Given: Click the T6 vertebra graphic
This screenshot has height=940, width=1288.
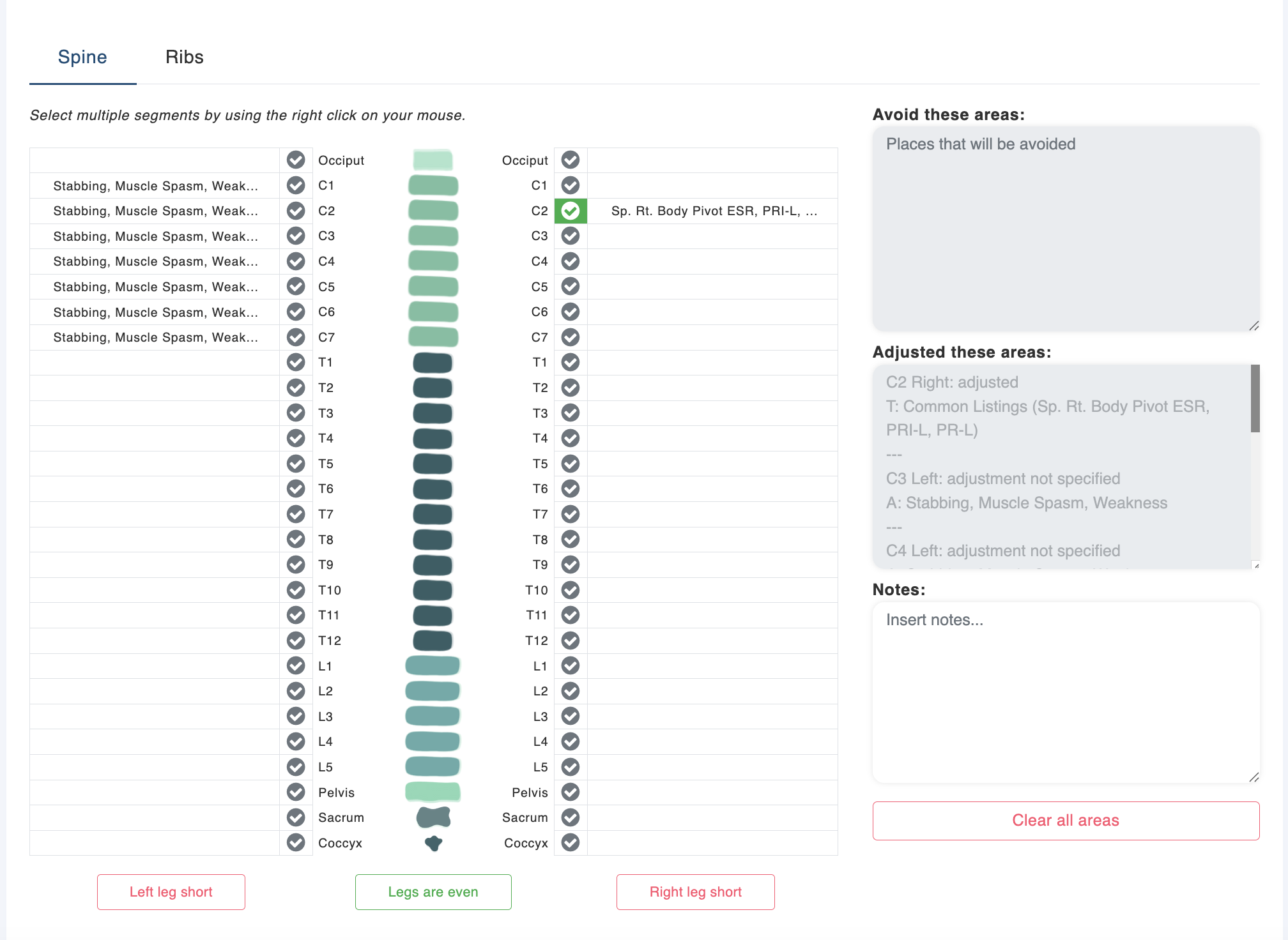Looking at the screenshot, I should click(433, 489).
